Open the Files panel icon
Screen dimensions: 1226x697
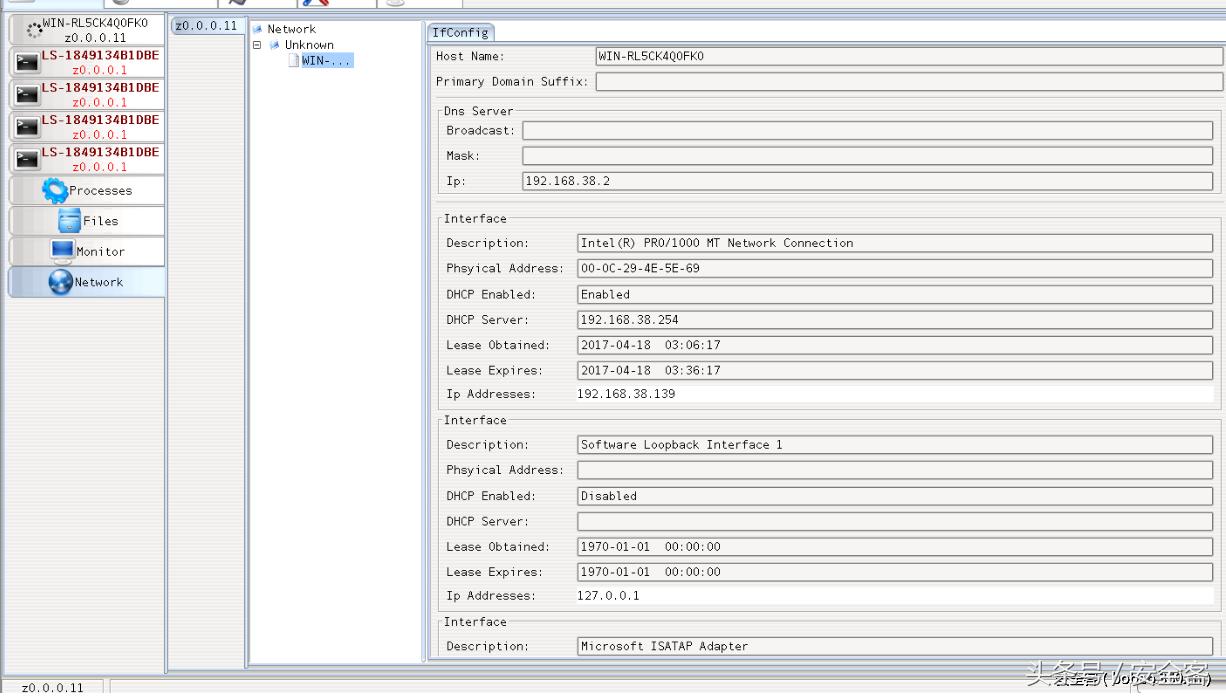(69, 221)
